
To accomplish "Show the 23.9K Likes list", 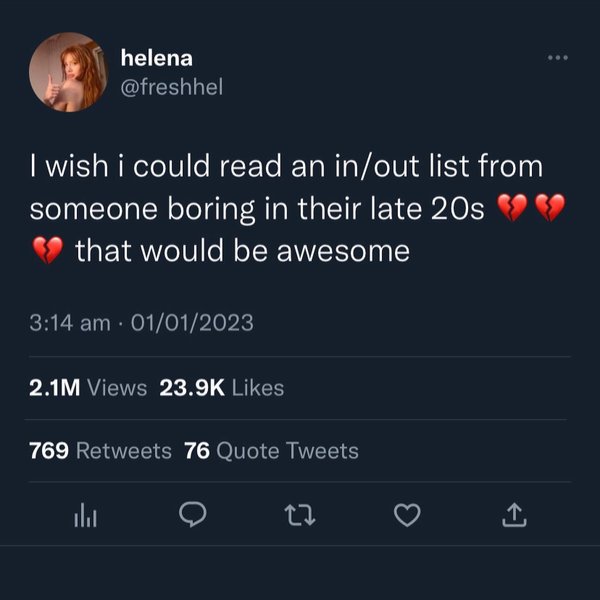I will coord(222,388).
